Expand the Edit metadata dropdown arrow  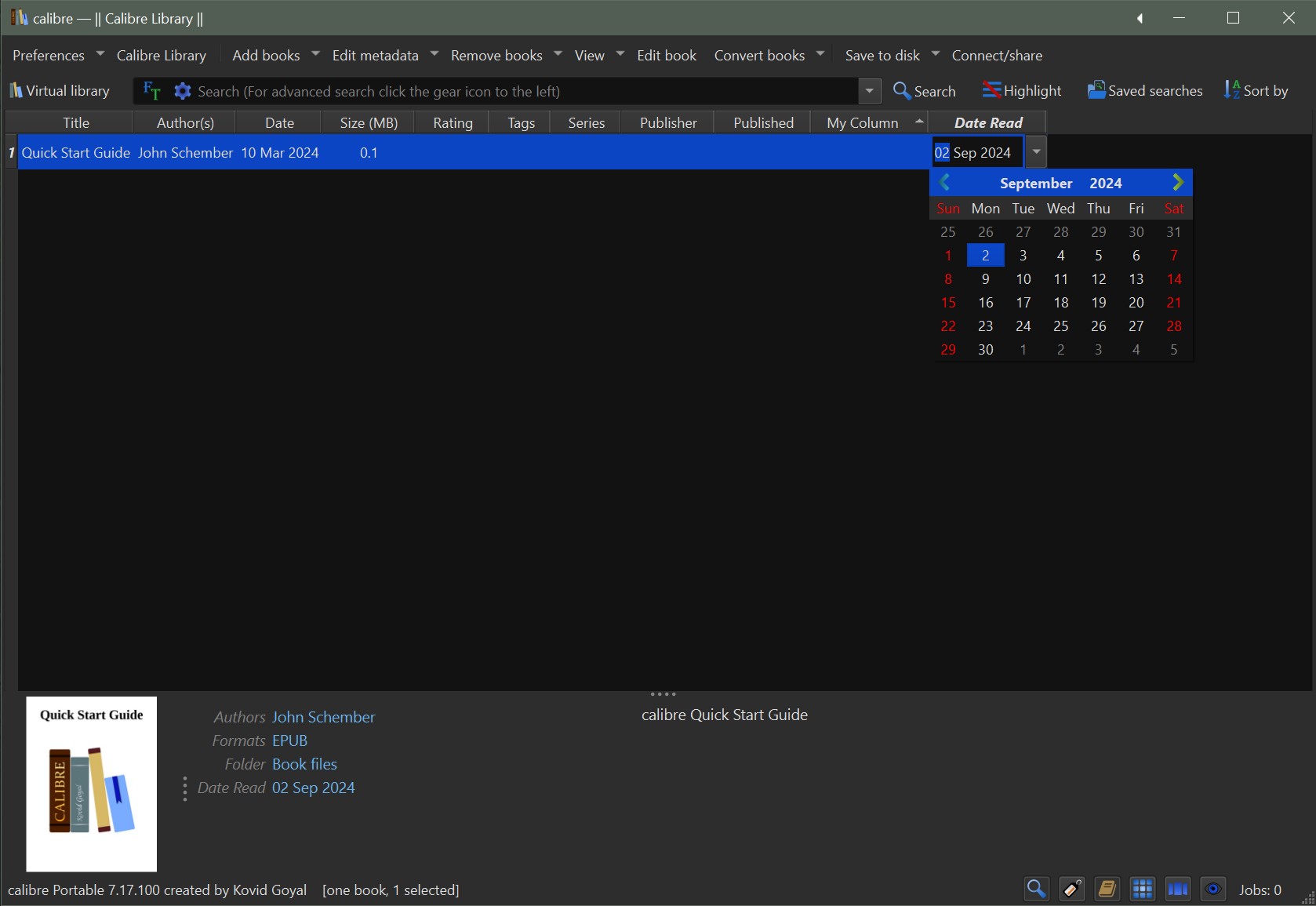tap(434, 54)
